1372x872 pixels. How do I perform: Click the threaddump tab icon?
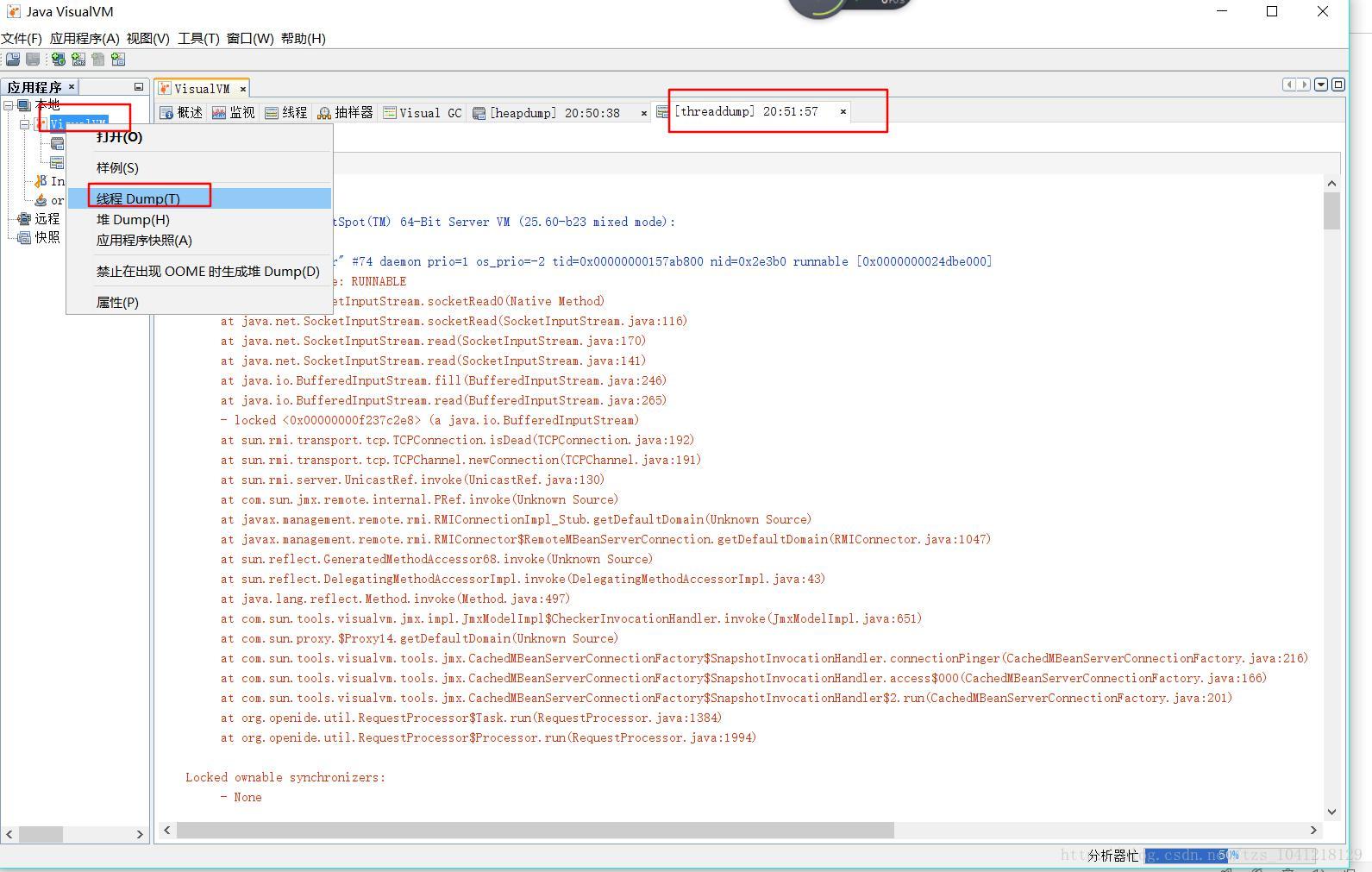click(662, 111)
